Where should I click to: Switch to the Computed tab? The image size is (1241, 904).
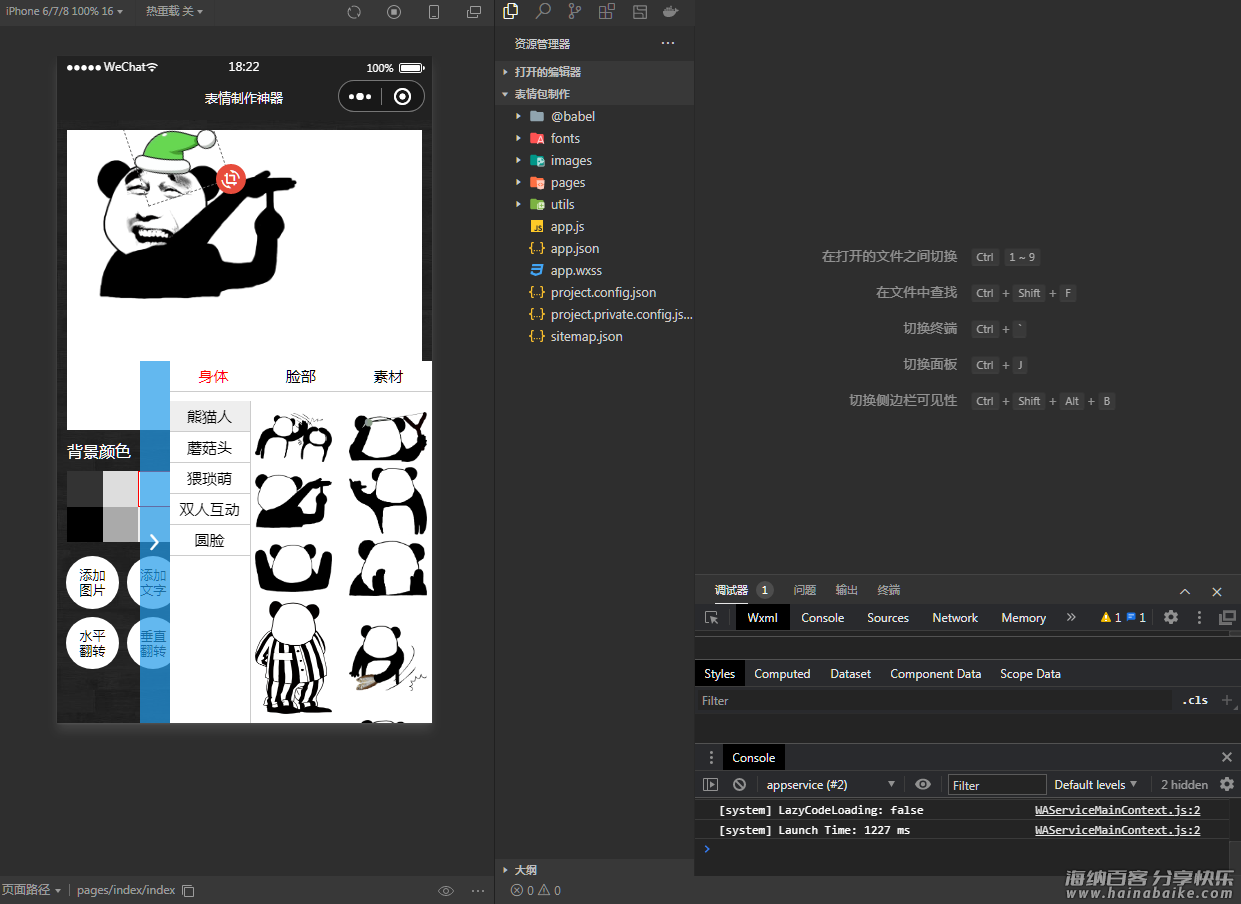(x=782, y=674)
